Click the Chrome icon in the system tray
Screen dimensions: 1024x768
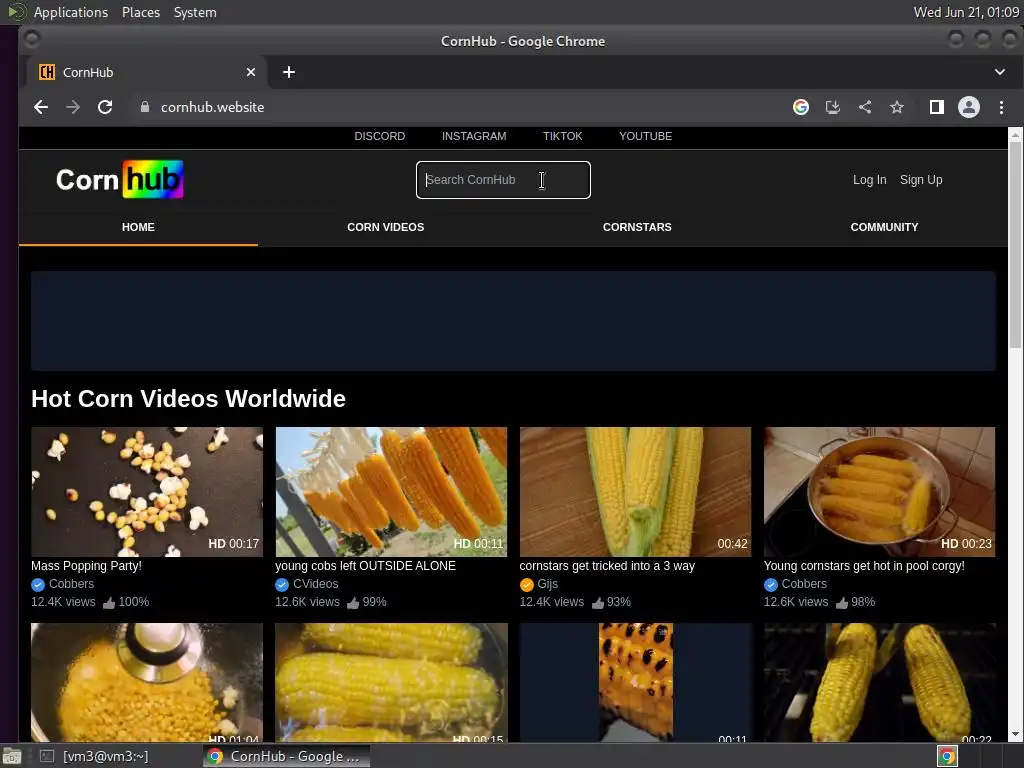(x=947, y=756)
